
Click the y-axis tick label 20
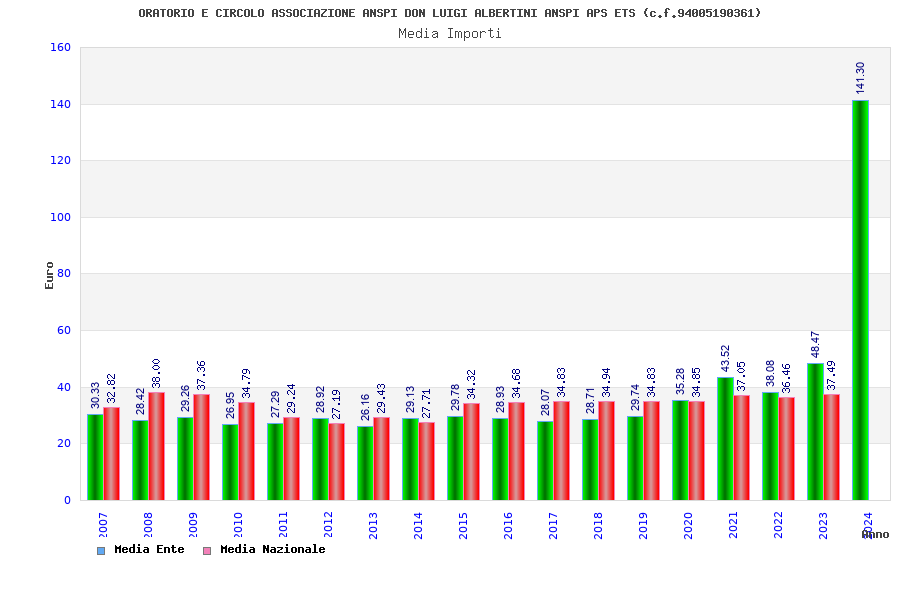[x=64, y=444]
